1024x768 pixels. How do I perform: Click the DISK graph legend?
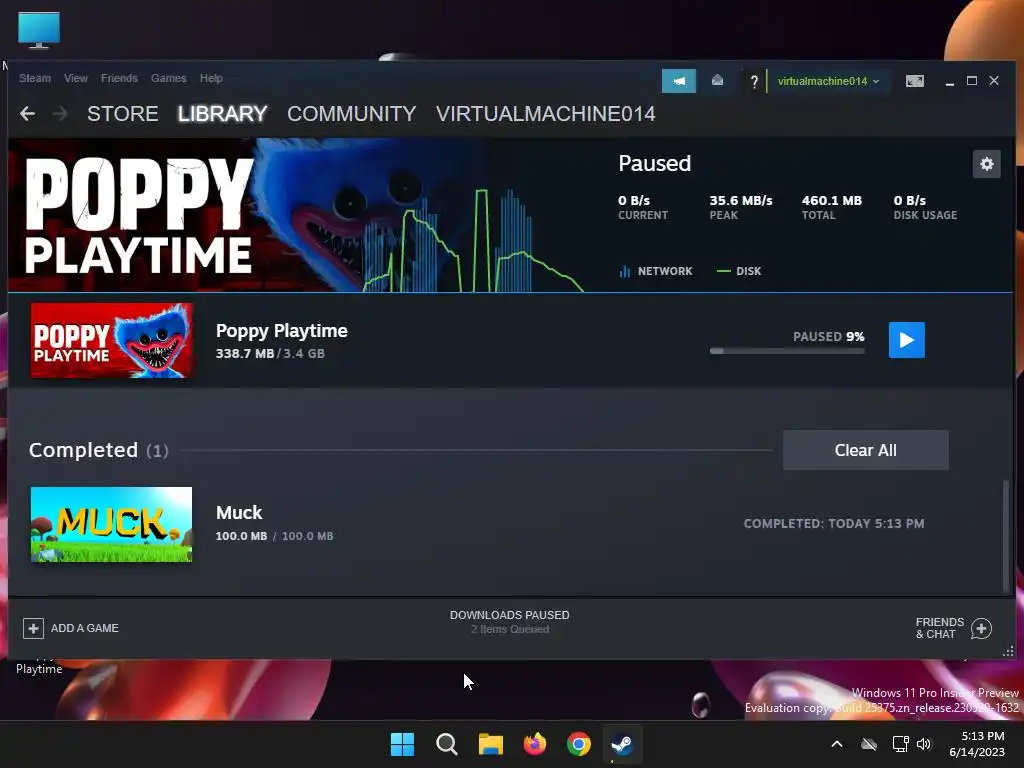739,271
